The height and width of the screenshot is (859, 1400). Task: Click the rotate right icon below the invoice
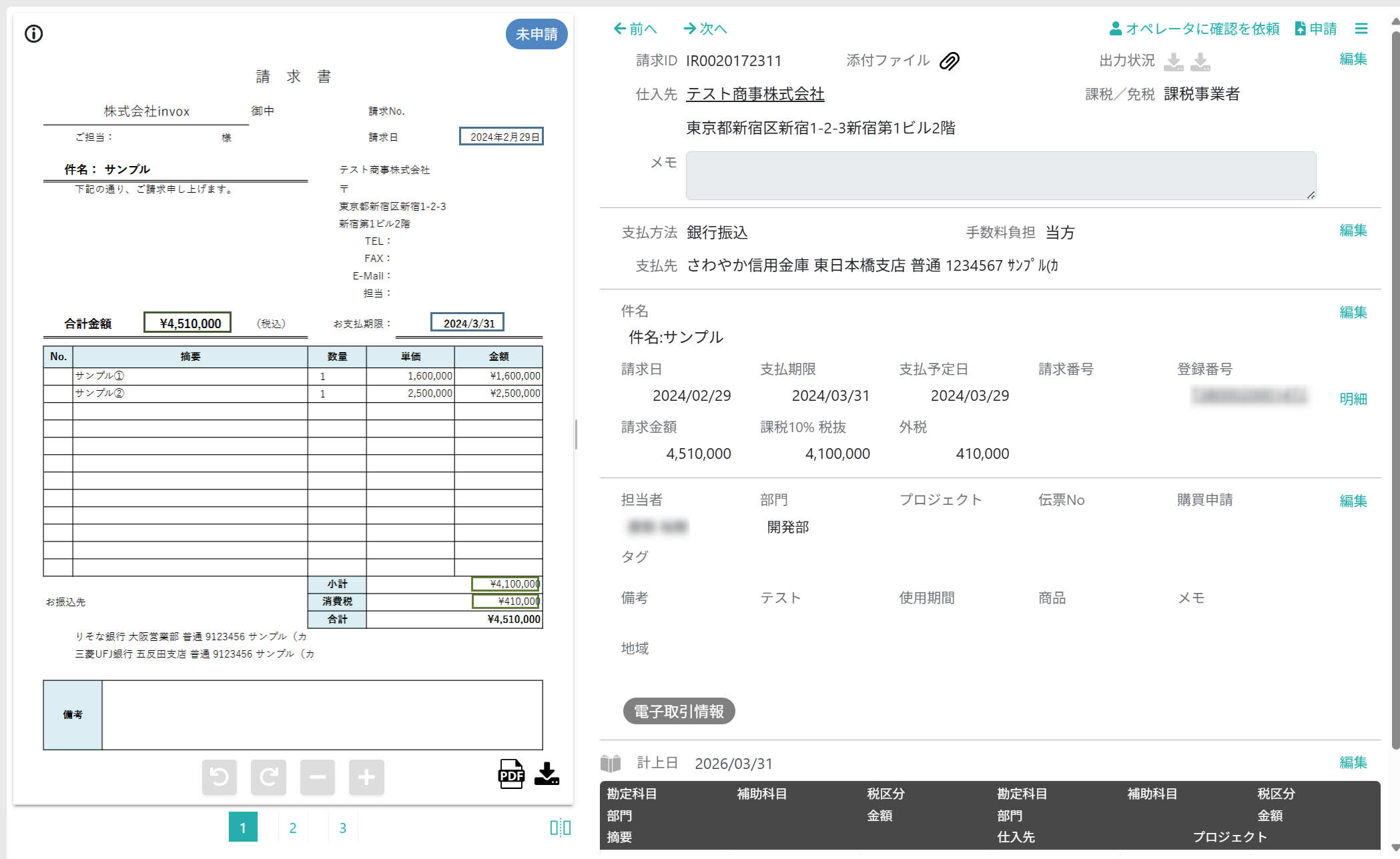268,777
